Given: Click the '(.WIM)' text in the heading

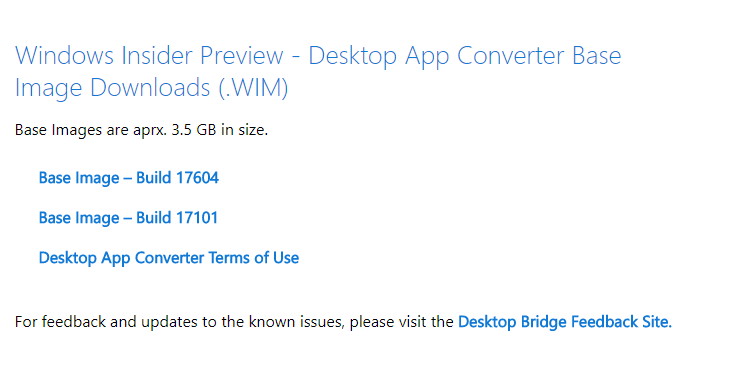Looking at the screenshot, I should [253, 87].
